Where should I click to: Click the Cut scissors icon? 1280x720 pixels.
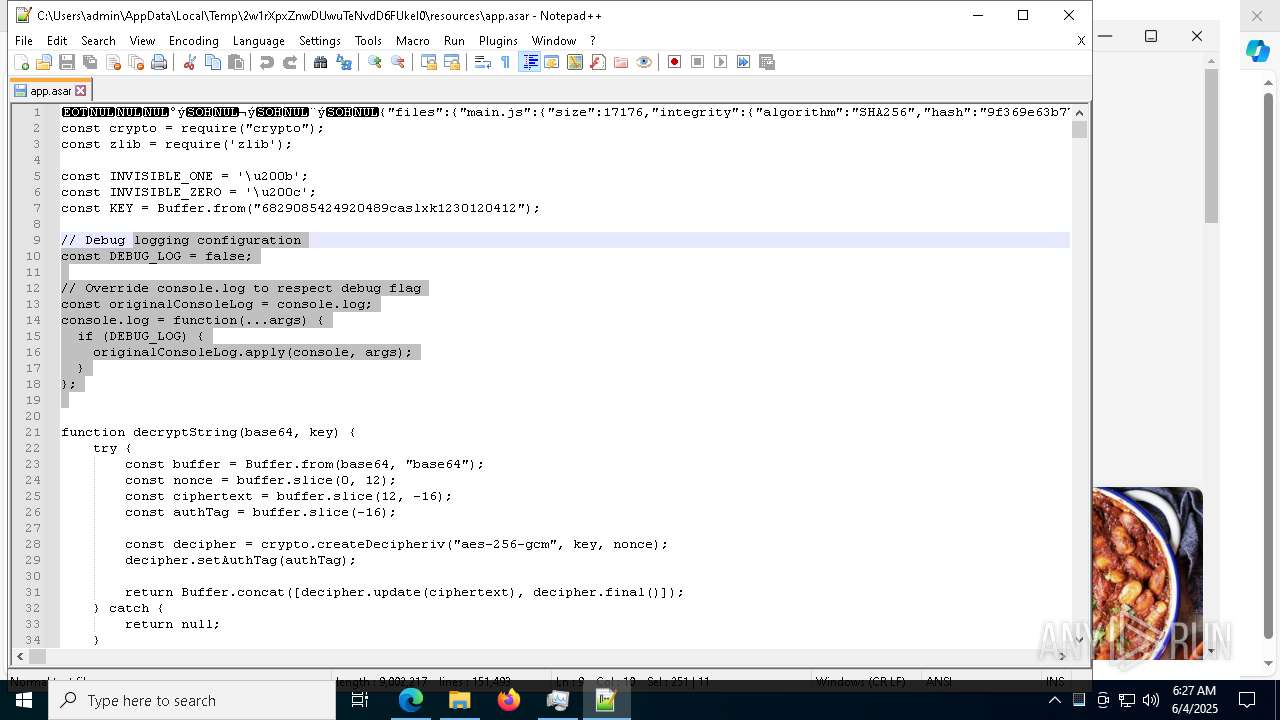click(189, 62)
